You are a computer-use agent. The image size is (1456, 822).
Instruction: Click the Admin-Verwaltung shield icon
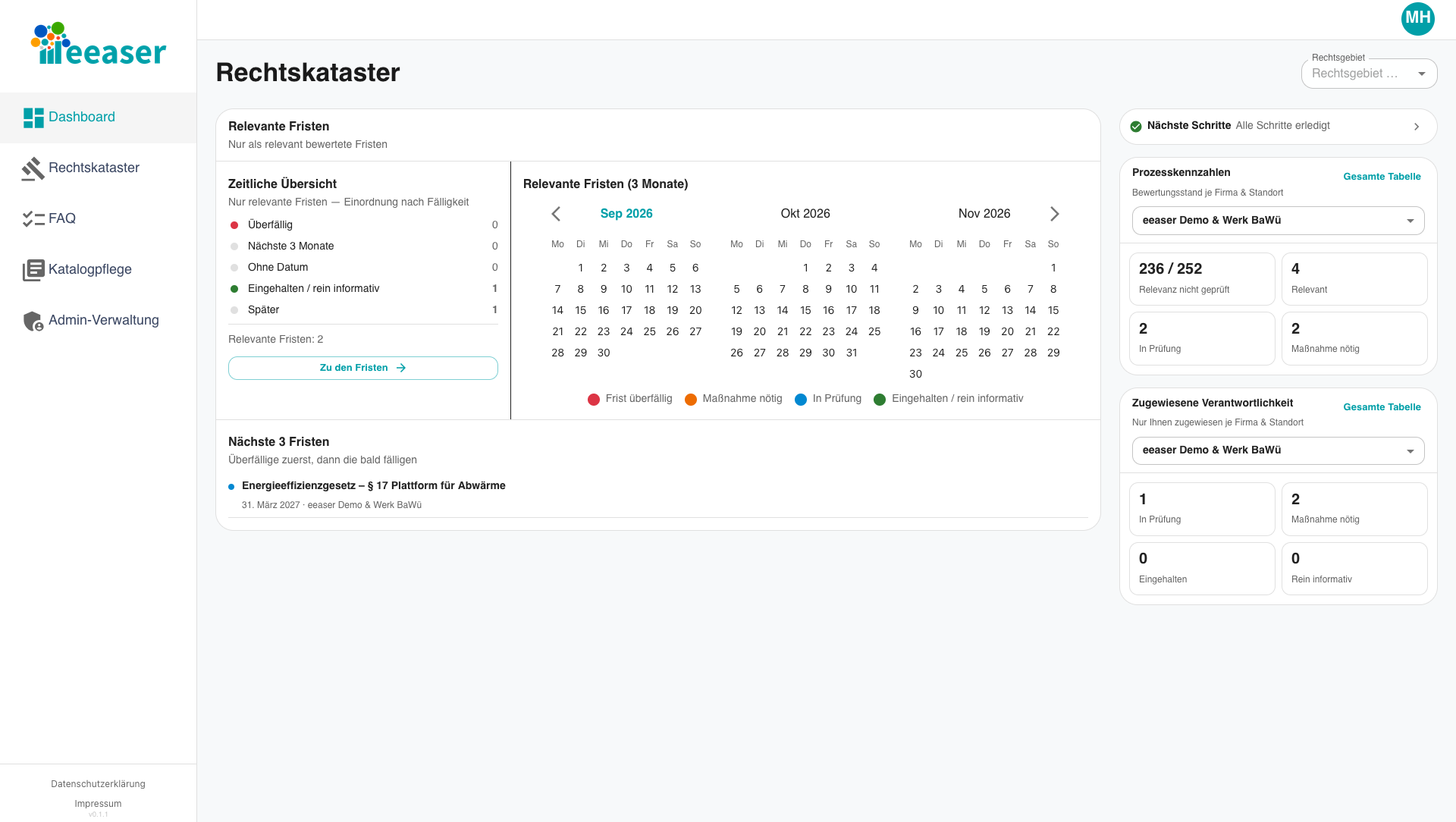33,321
